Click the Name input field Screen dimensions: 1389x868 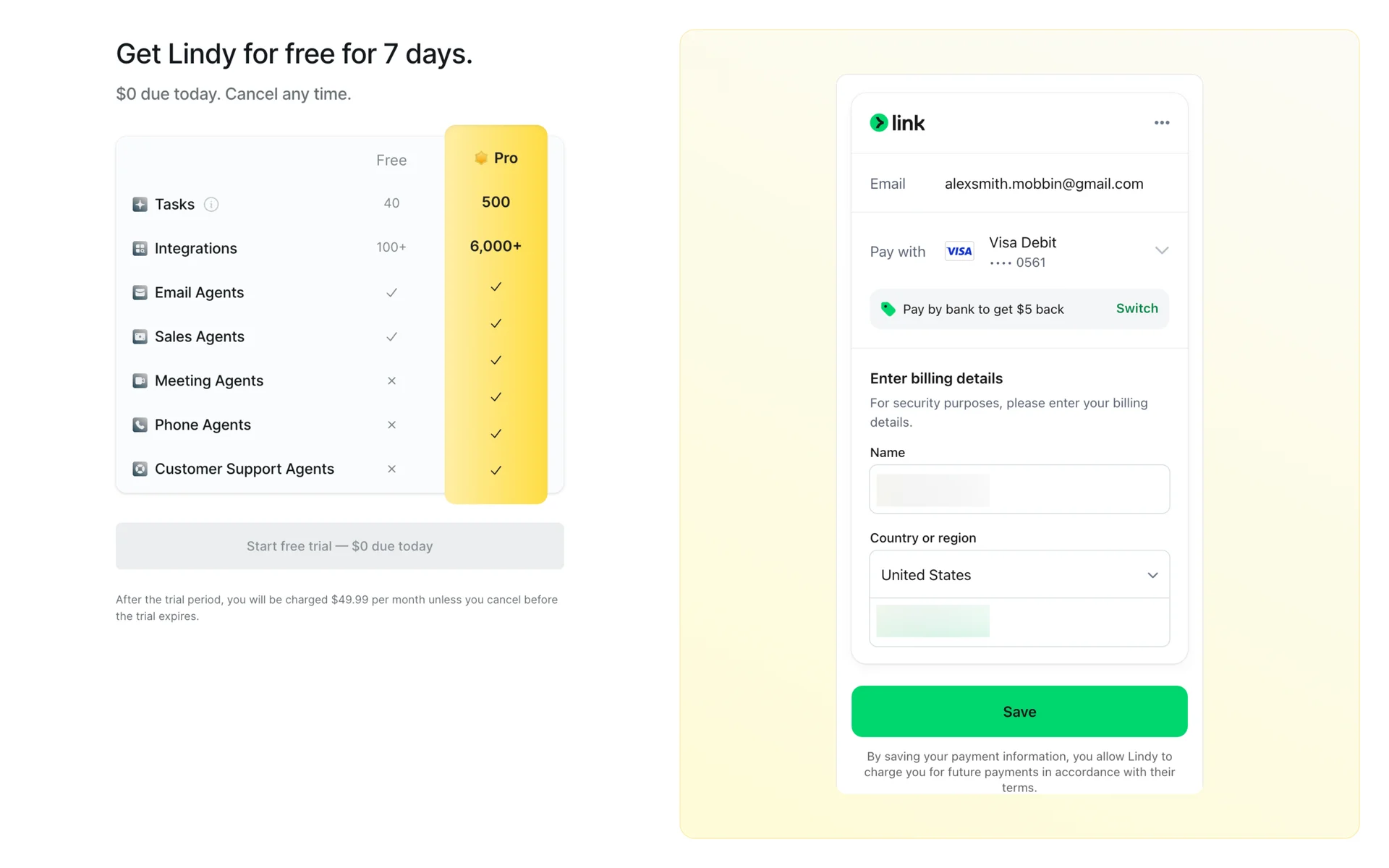click(x=1019, y=490)
